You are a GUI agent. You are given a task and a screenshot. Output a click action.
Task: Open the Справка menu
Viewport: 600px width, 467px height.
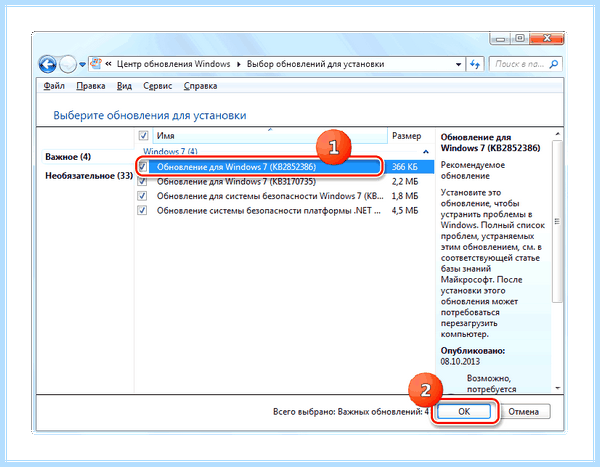click(x=201, y=86)
